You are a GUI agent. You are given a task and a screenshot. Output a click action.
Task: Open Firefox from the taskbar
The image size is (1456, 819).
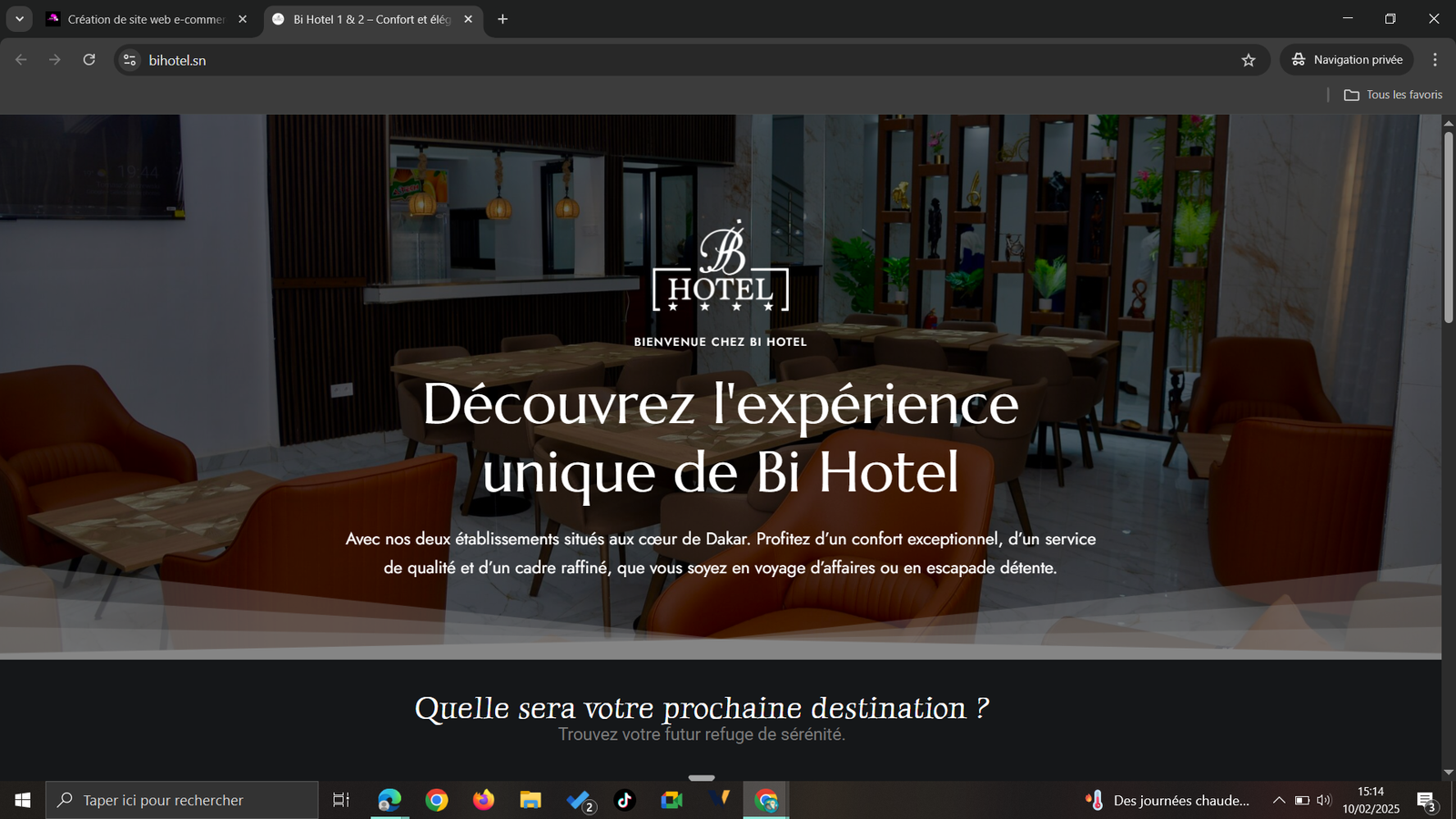point(483,800)
